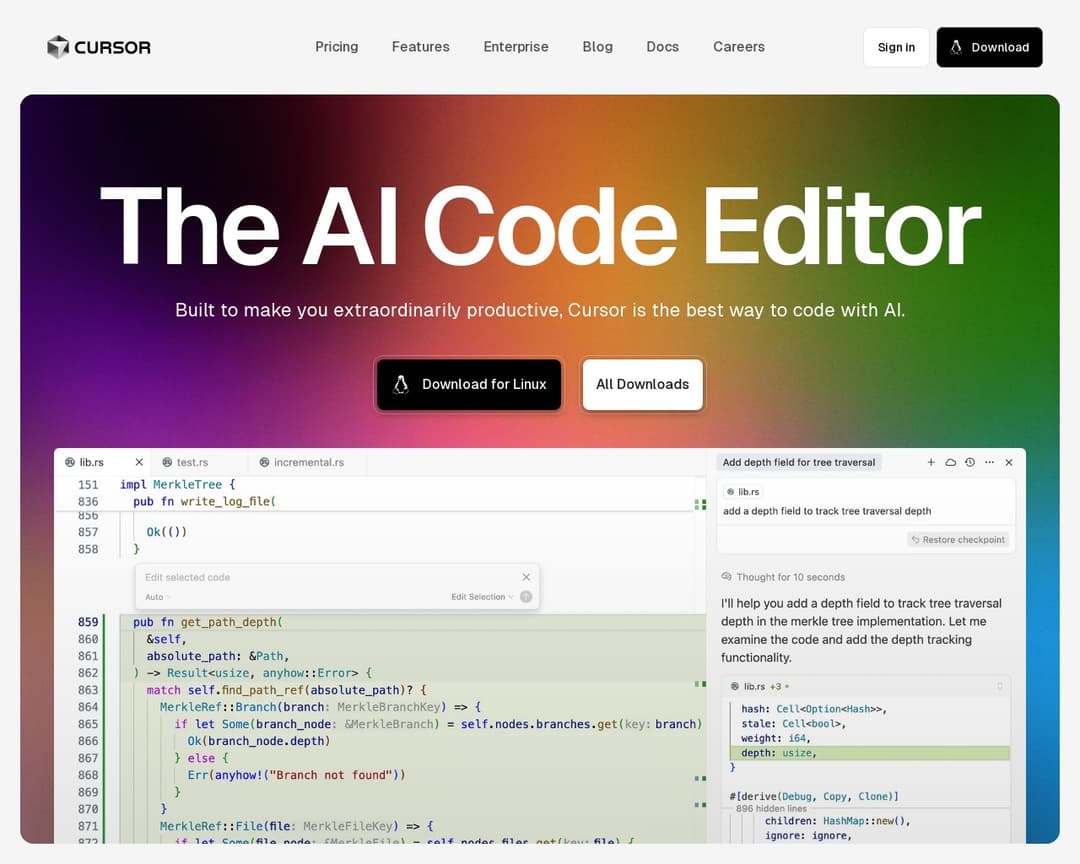Open the Pricing menu item

pos(336,47)
